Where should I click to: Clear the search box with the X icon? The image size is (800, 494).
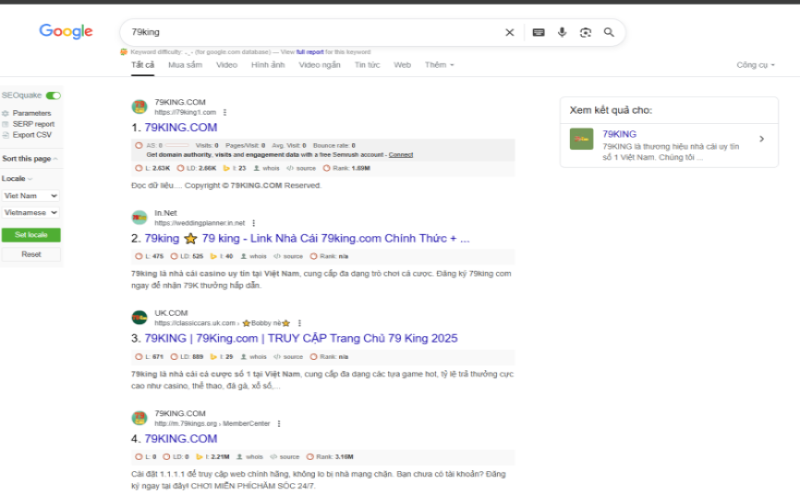(509, 32)
